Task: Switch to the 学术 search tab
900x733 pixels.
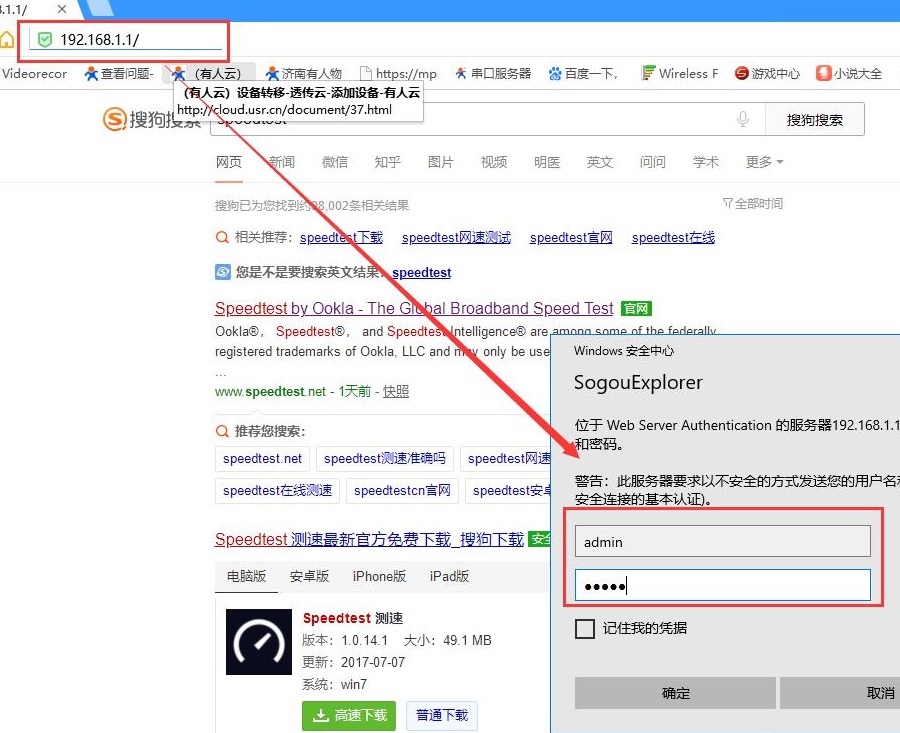Action: click(x=705, y=162)
